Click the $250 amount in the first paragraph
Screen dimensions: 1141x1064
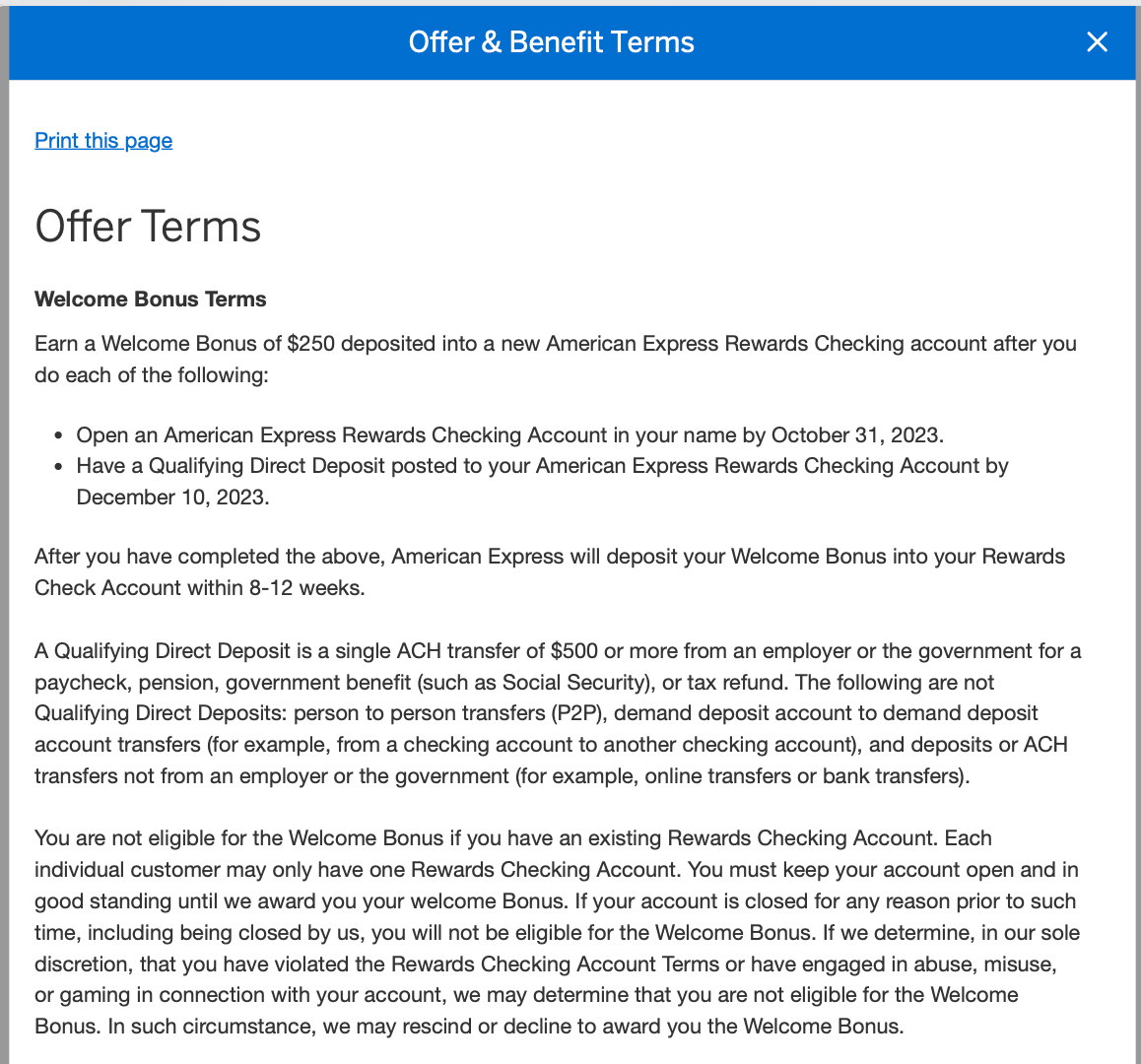[310, 344]
